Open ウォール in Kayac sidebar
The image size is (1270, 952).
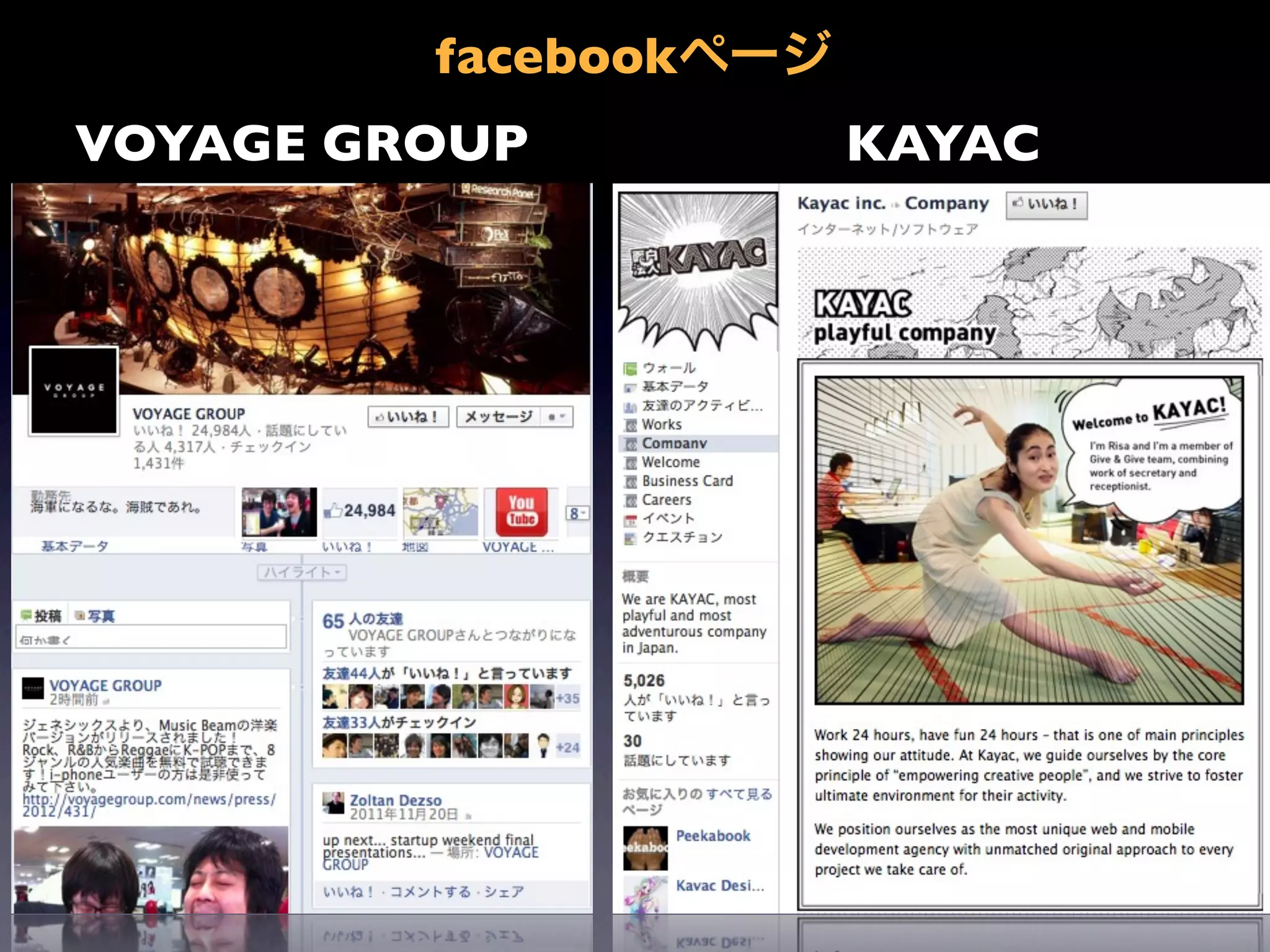pos(669,368)
